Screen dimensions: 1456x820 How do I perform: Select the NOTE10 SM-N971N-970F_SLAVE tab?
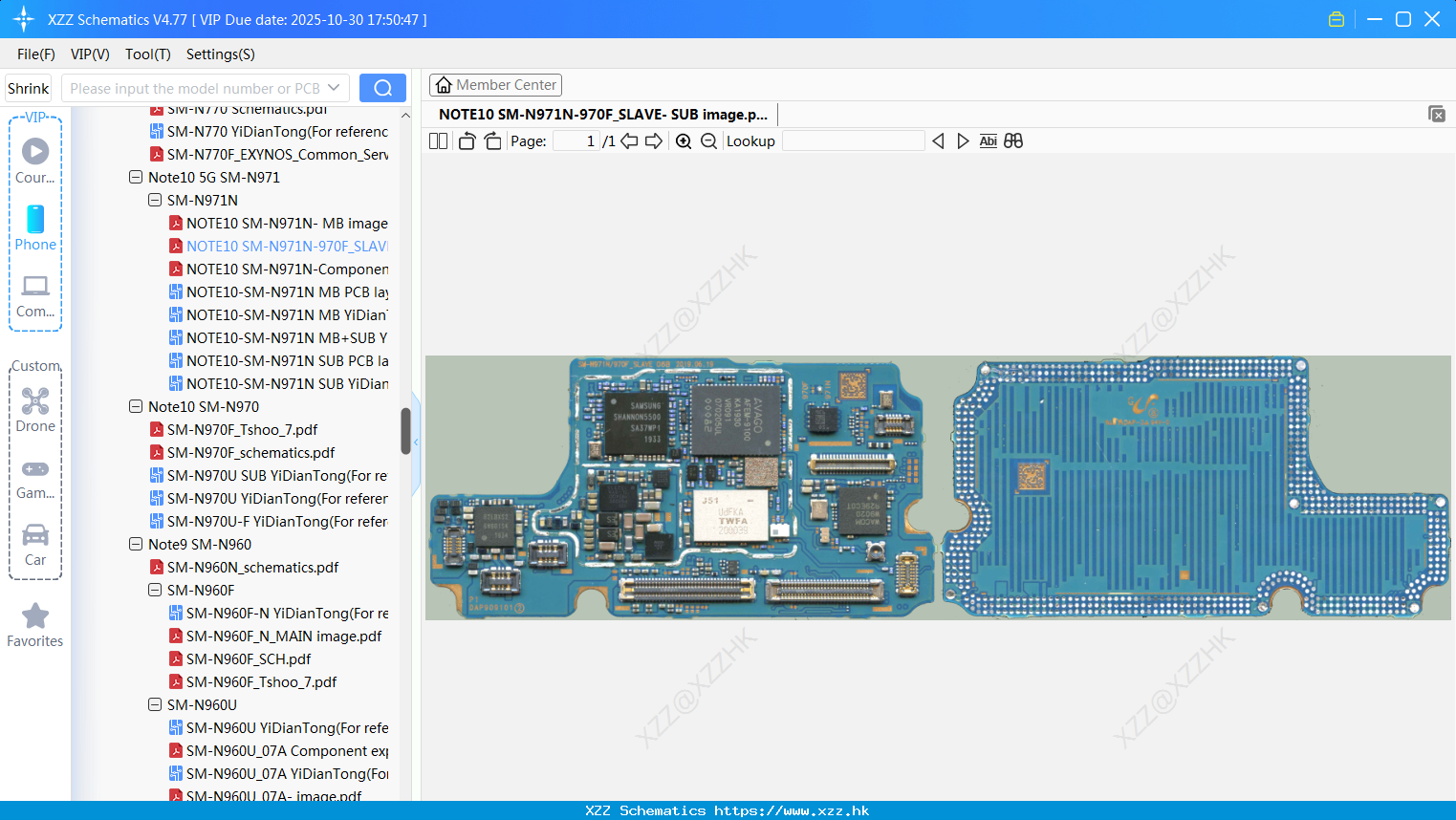(x=602, y=114)
